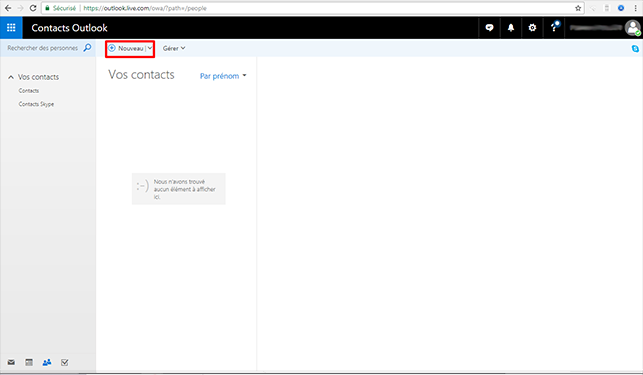Open the Par prénom sort dropdown
The image size is (643, 375).
[x=223, y=76]
